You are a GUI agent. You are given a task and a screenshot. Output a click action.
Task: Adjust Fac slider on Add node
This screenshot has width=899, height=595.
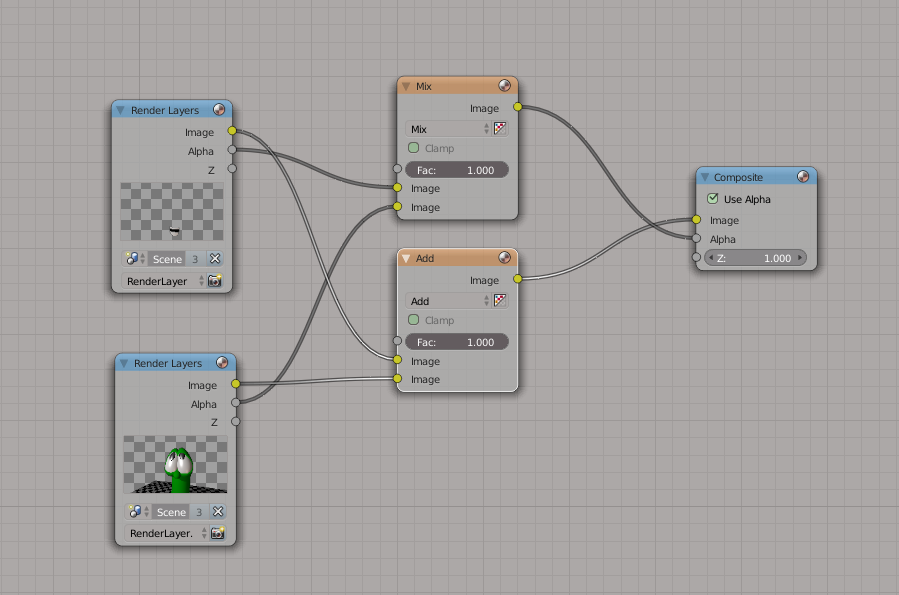[x=457, y=342]
